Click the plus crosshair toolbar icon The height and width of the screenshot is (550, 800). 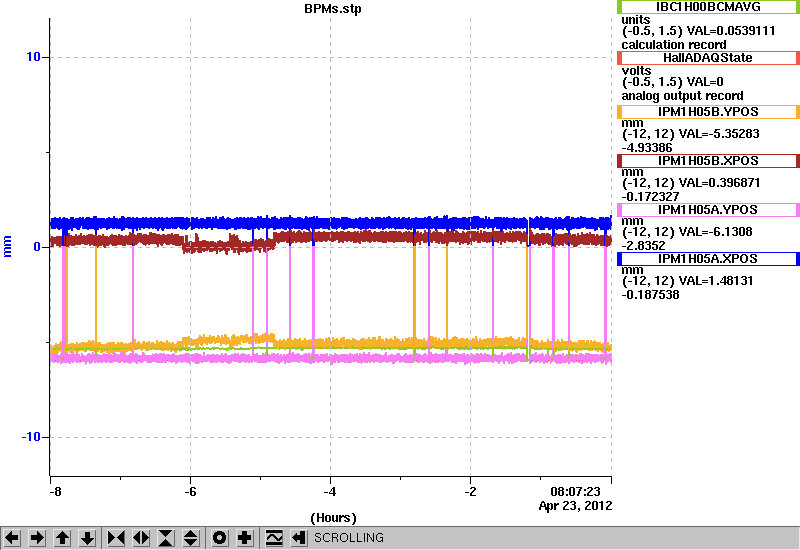[245, 538]
